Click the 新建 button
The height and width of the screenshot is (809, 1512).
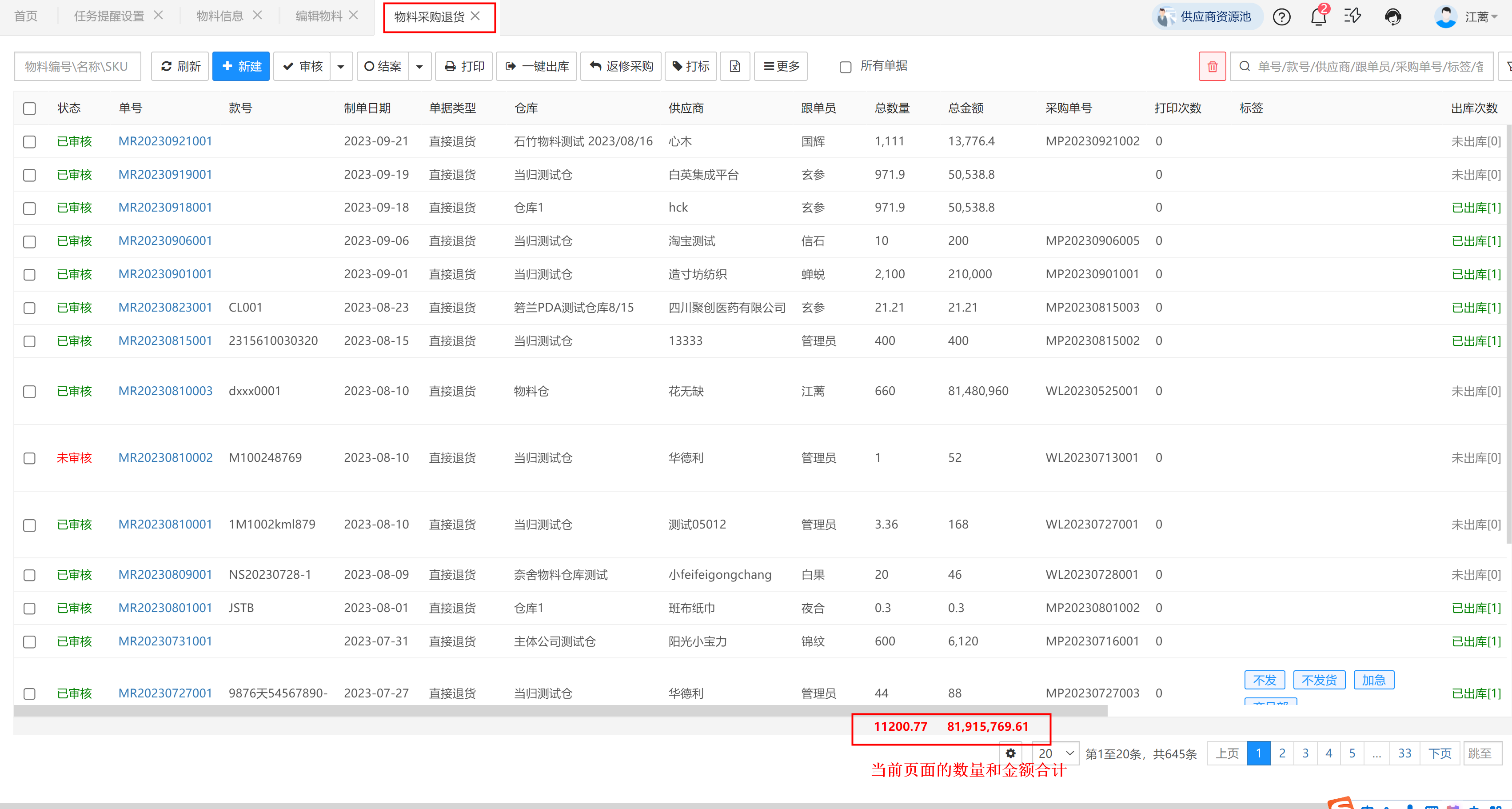click(x=241, y=66)
